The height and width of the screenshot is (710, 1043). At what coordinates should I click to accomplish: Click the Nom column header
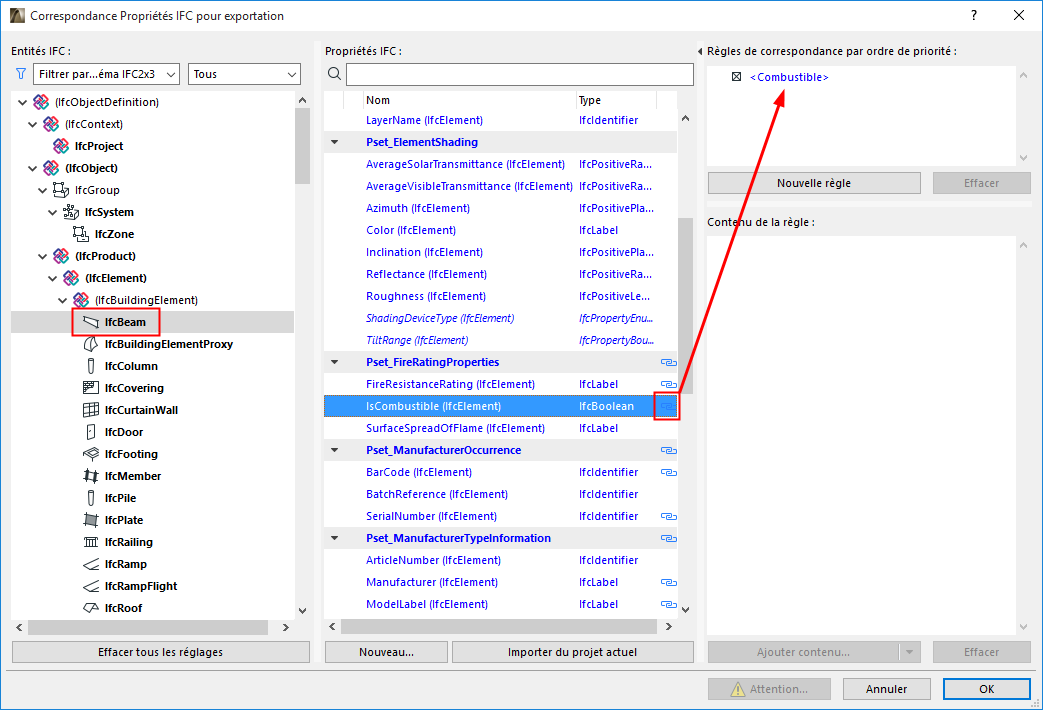coord(470,100)
